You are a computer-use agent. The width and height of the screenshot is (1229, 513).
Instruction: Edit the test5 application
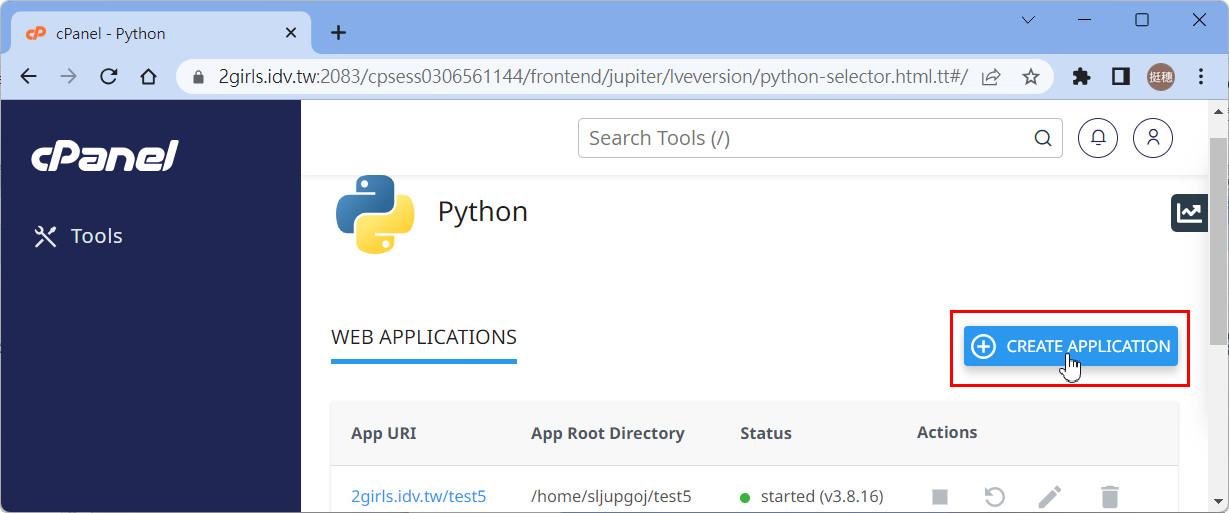(1049, 496)
